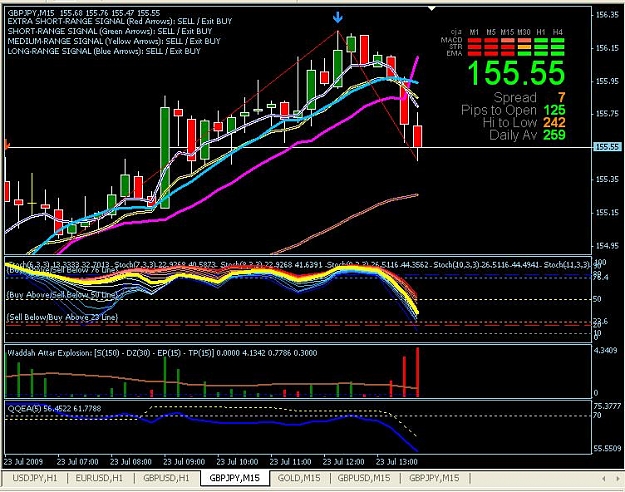Click the Spread value 7
This screenshot has width=625, height=492.
(x=561, y=97)
